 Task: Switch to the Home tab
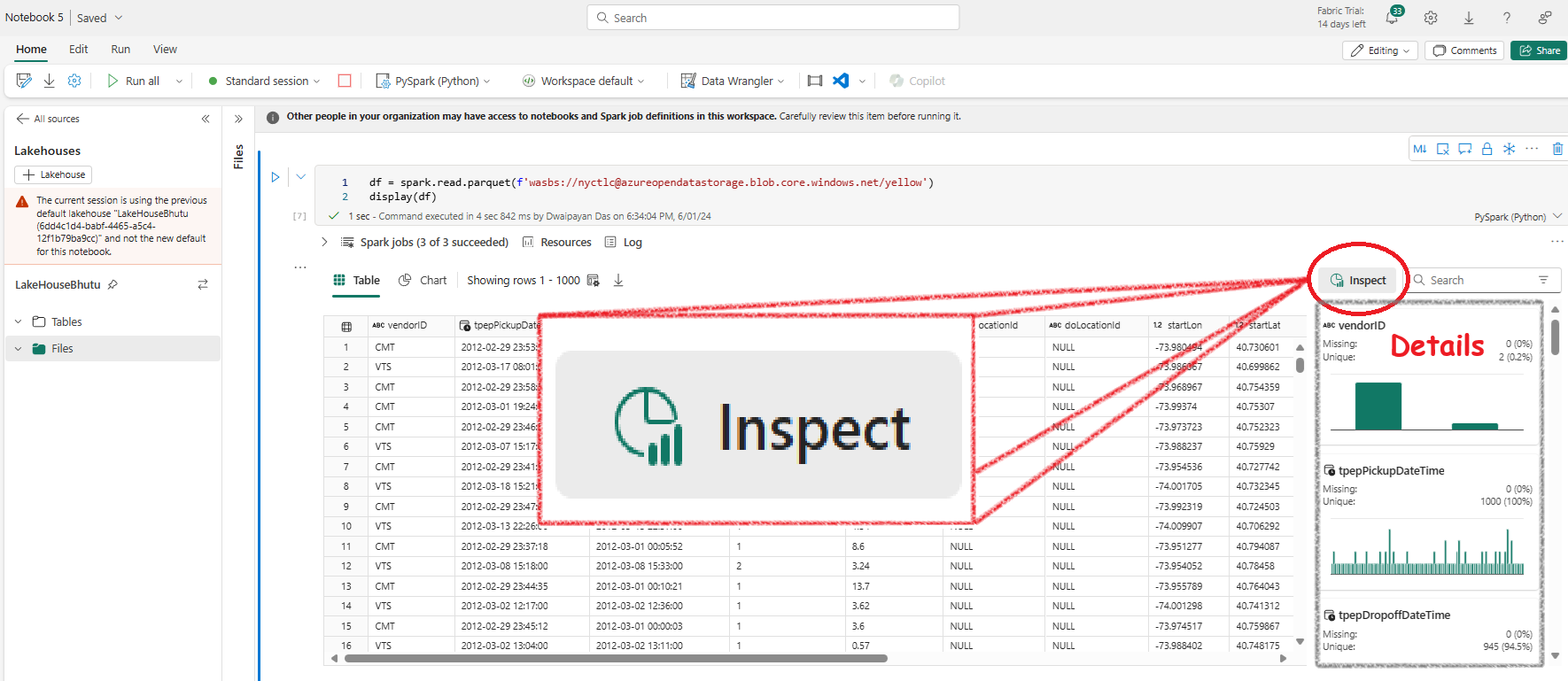pyautogui.click(x=31, y=50)
